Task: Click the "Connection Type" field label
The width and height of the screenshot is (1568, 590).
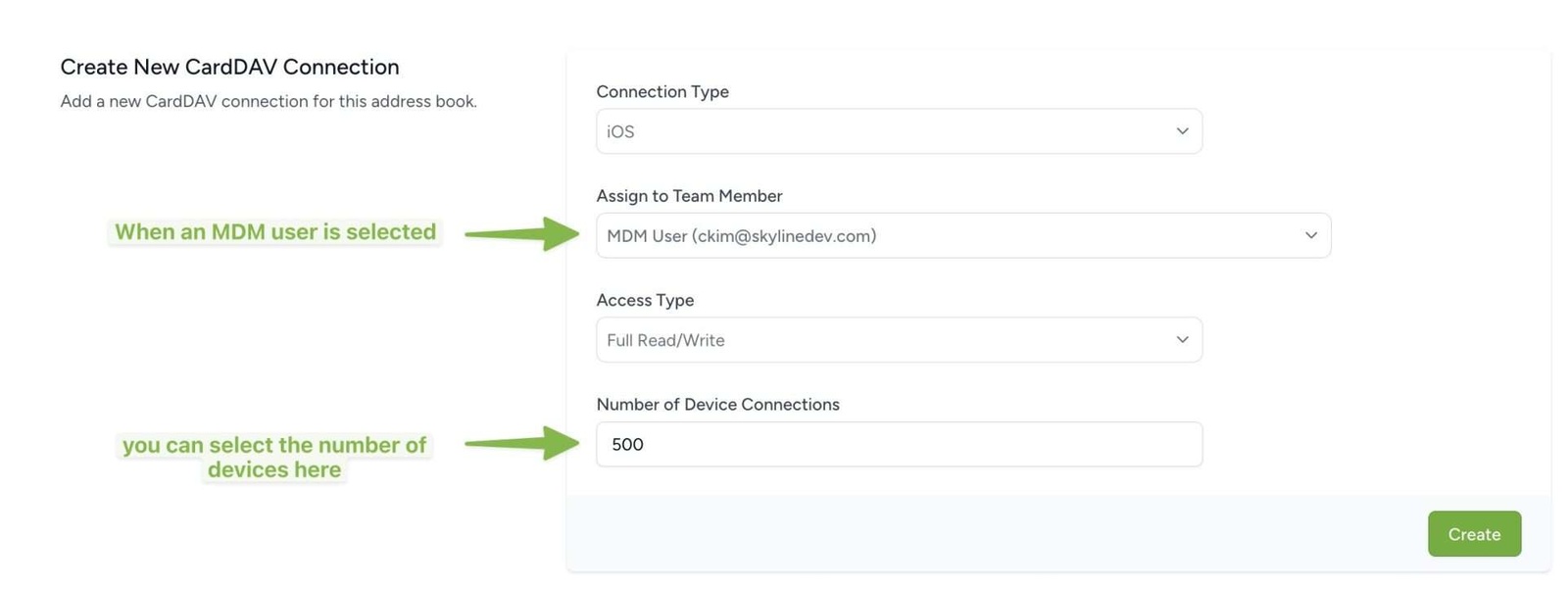Action: (662, 91)
